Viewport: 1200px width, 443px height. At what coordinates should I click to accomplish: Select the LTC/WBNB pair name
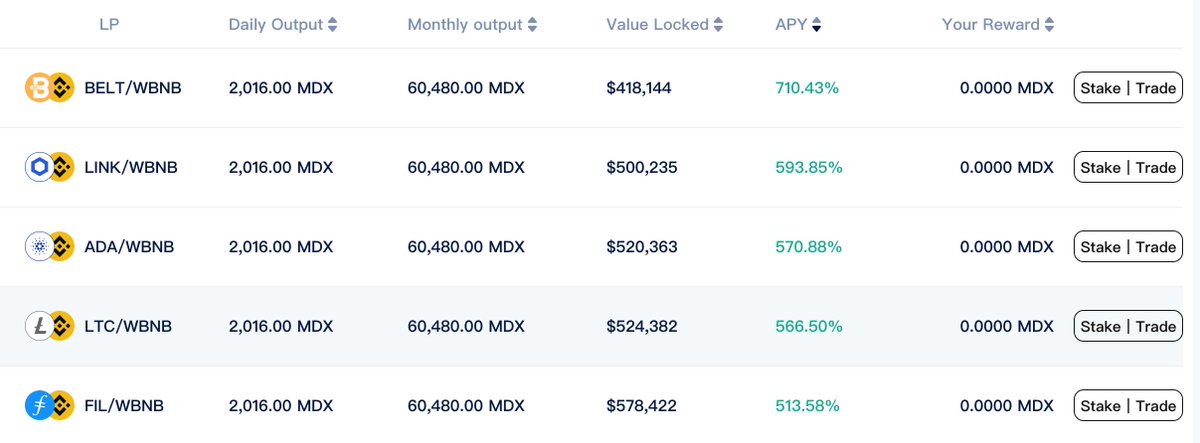[128, 326]
